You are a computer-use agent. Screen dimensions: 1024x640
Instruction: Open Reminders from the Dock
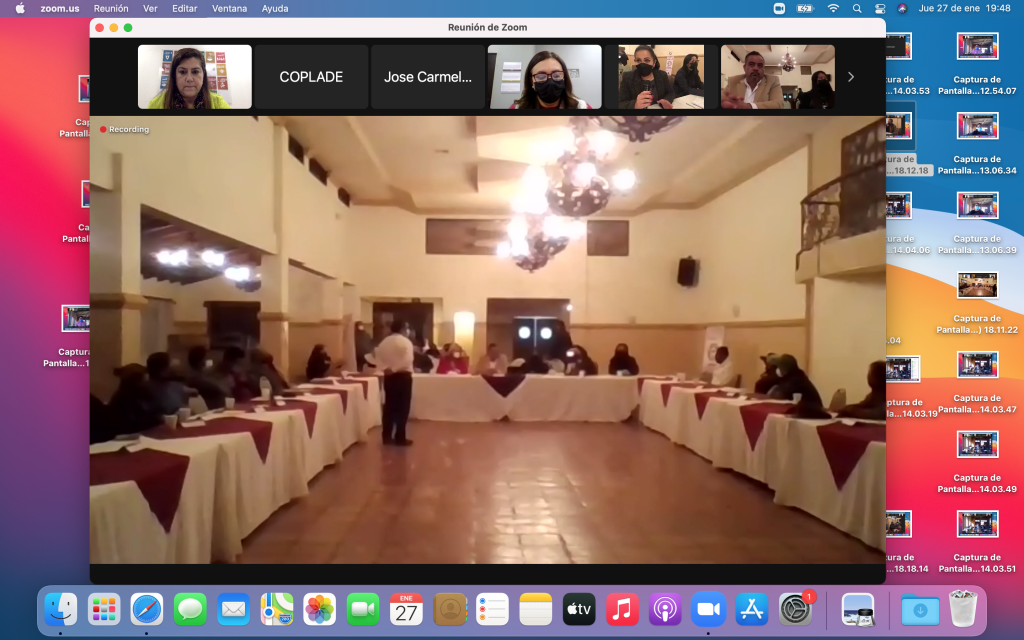click(x=492, y=610)
